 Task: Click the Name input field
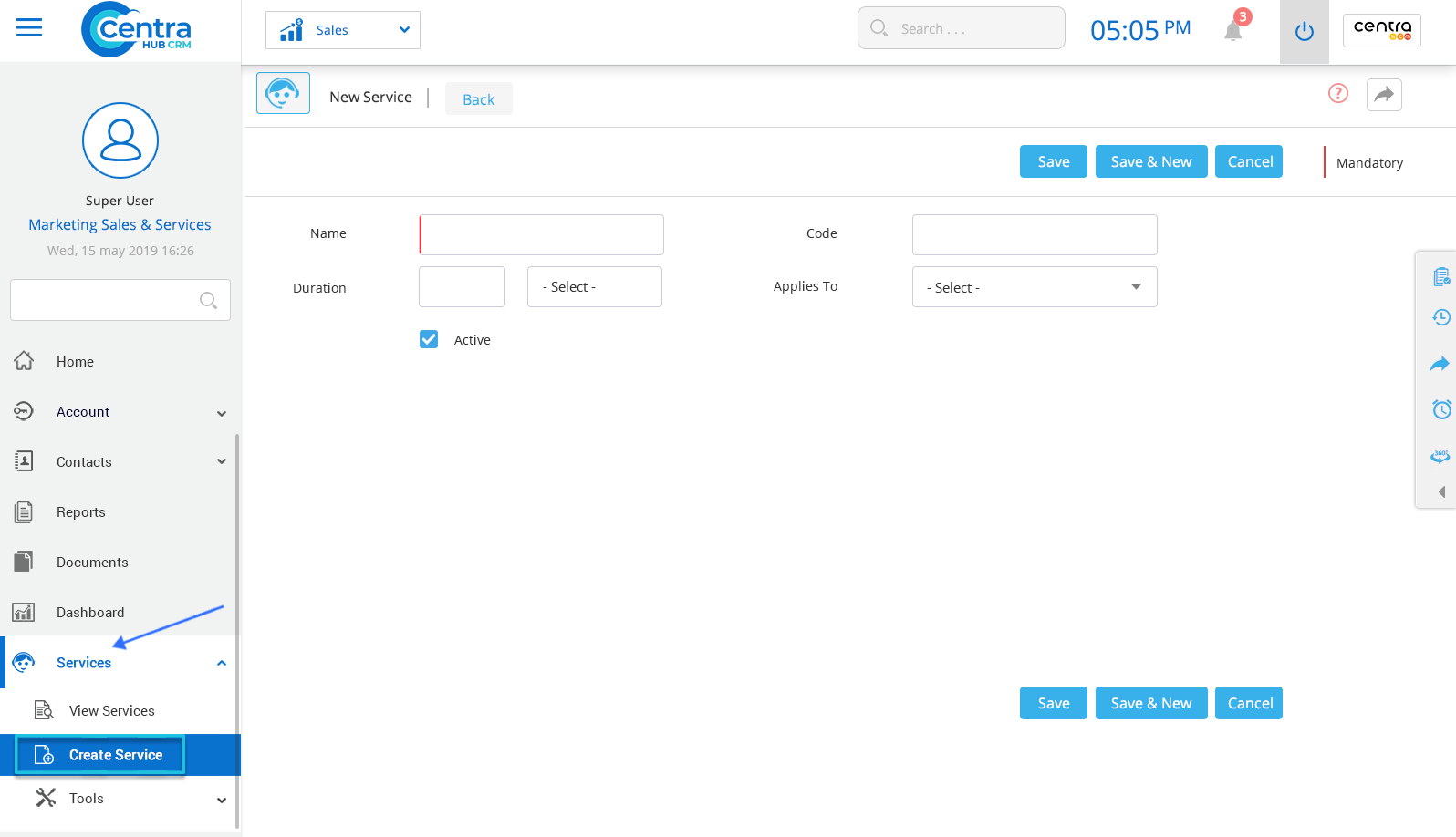point(542,234)
